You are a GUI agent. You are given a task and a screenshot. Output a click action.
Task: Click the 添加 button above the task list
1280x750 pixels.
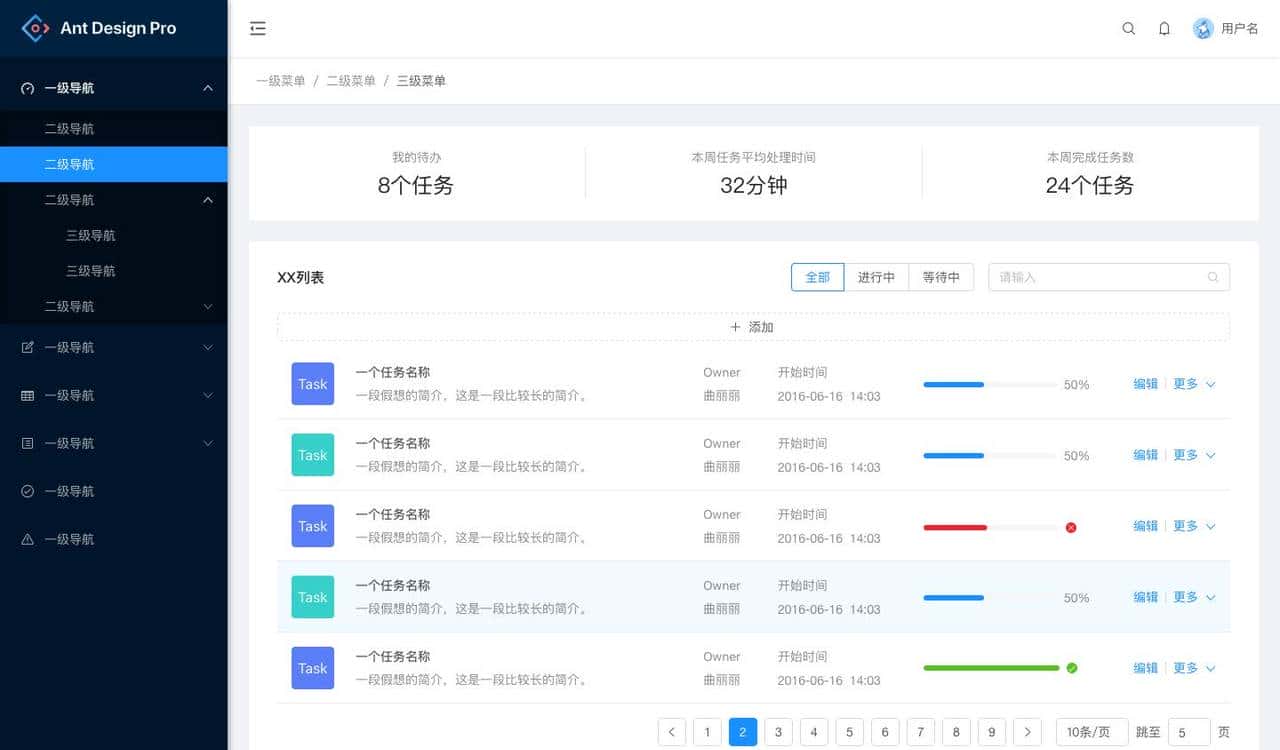(751, 326)
